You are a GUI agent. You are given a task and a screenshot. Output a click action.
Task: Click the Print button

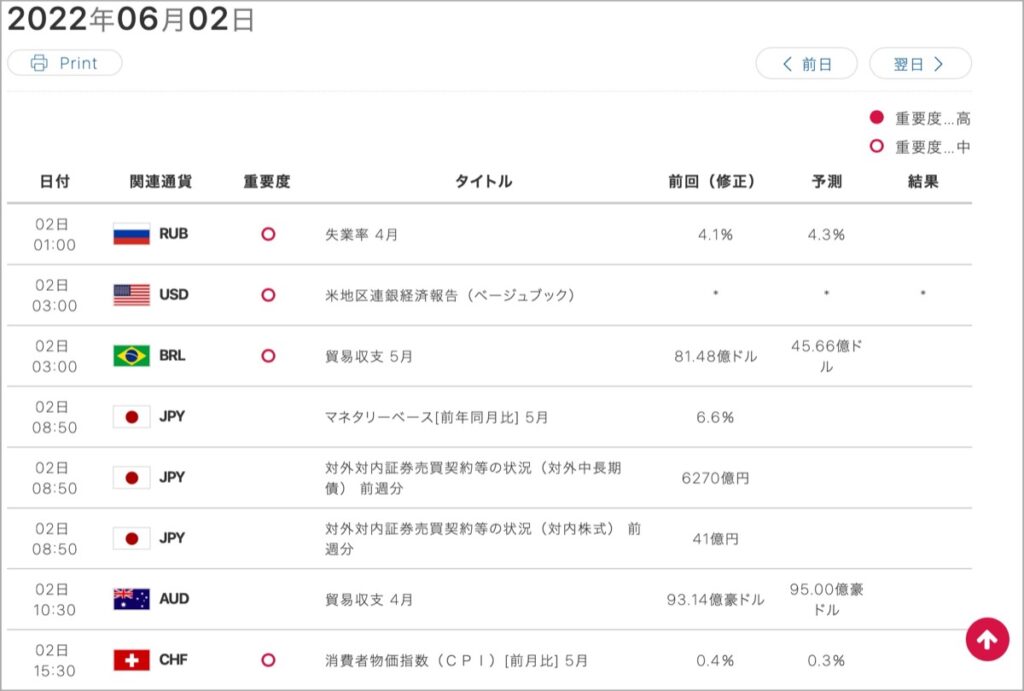[65, 63]
